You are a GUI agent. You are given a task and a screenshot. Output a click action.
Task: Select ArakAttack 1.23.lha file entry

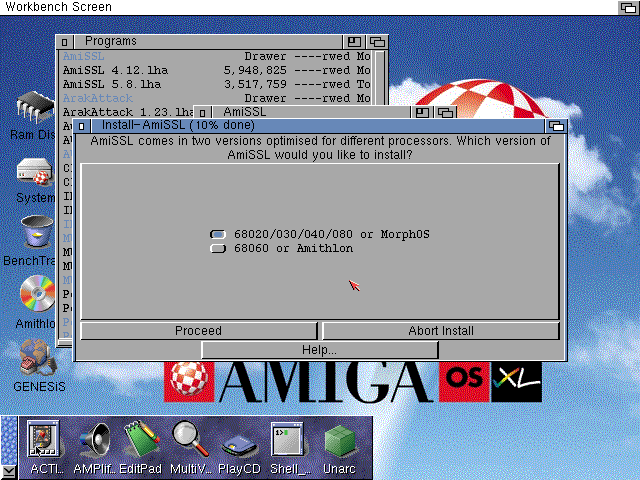click(127, 112)
